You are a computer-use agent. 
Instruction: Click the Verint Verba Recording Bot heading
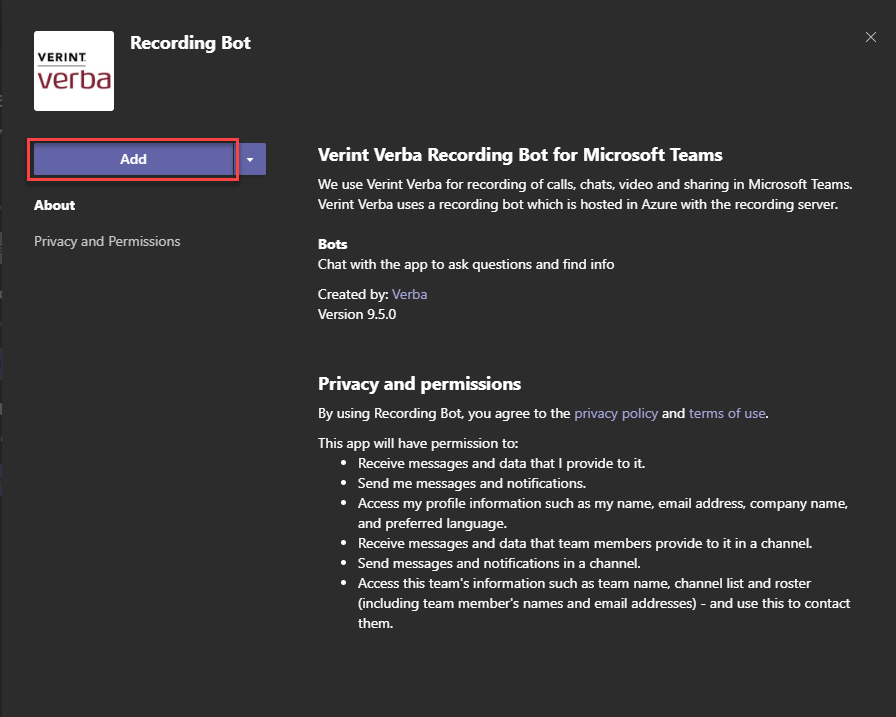520,155
